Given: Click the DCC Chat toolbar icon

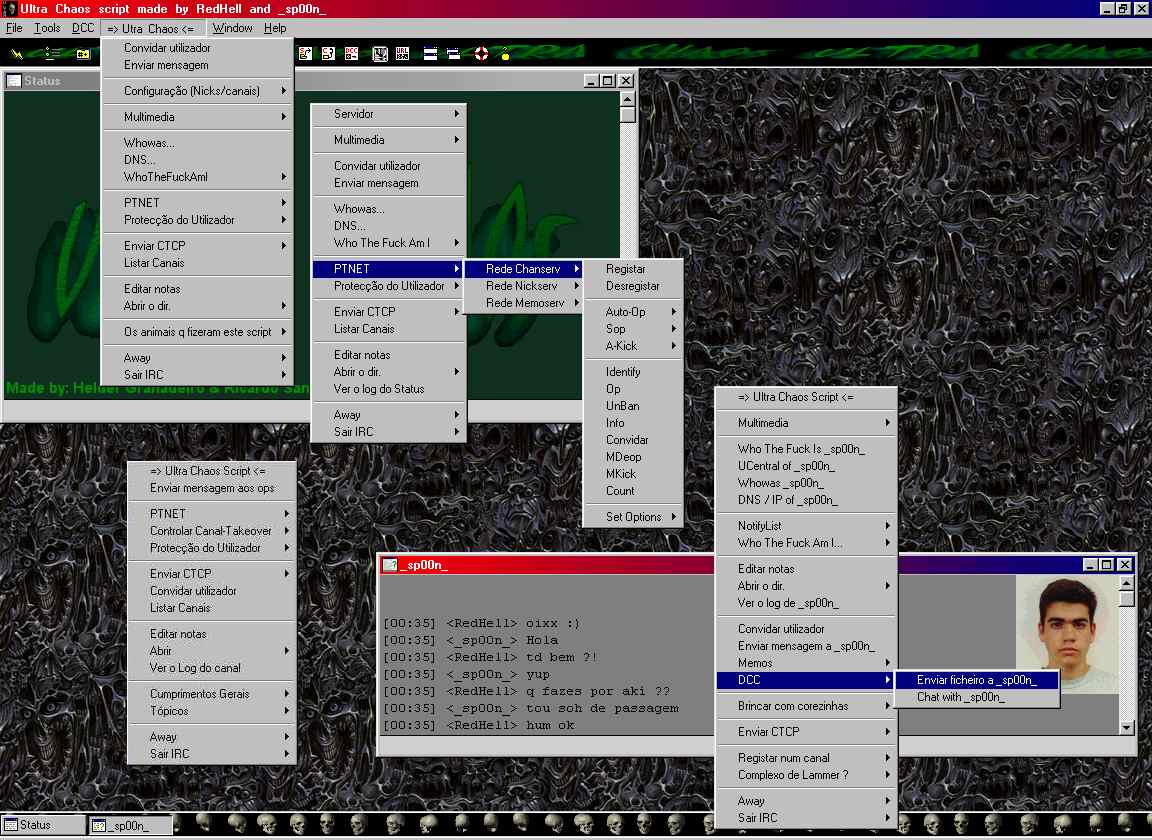Looking at the screenshot, I should coord(328,53).
